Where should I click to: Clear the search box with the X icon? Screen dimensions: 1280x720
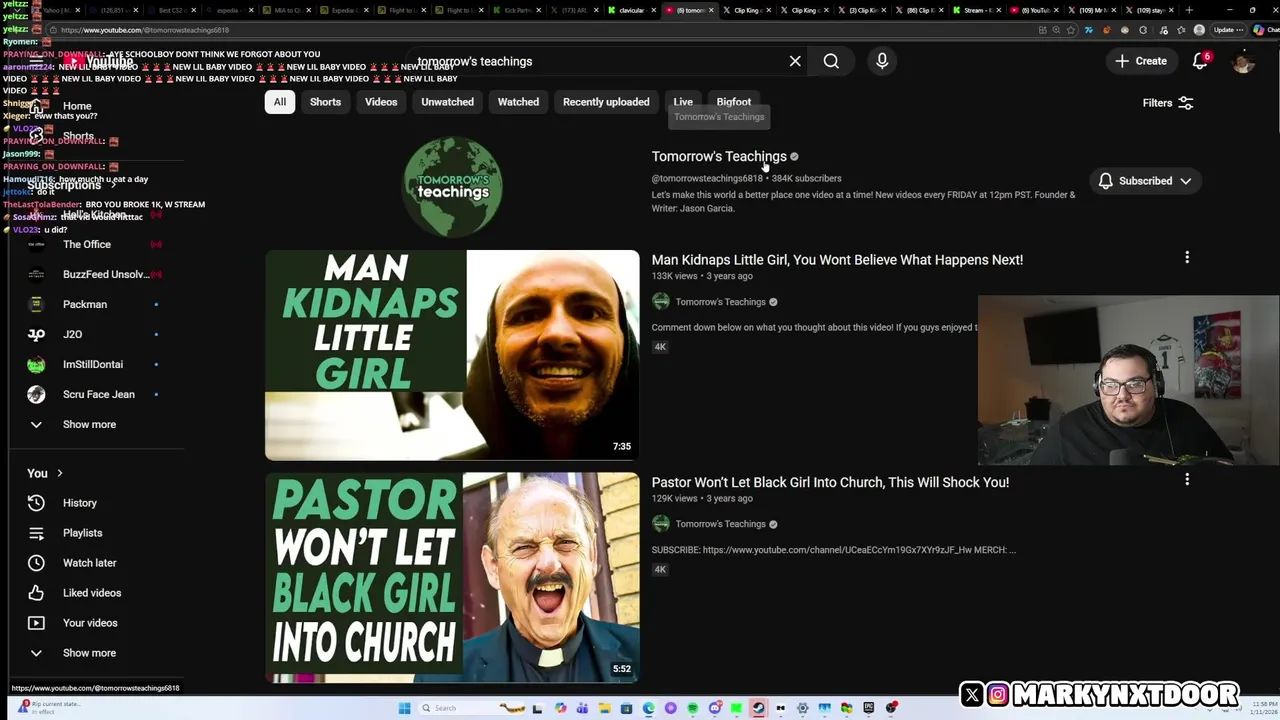tap(795, 61)
